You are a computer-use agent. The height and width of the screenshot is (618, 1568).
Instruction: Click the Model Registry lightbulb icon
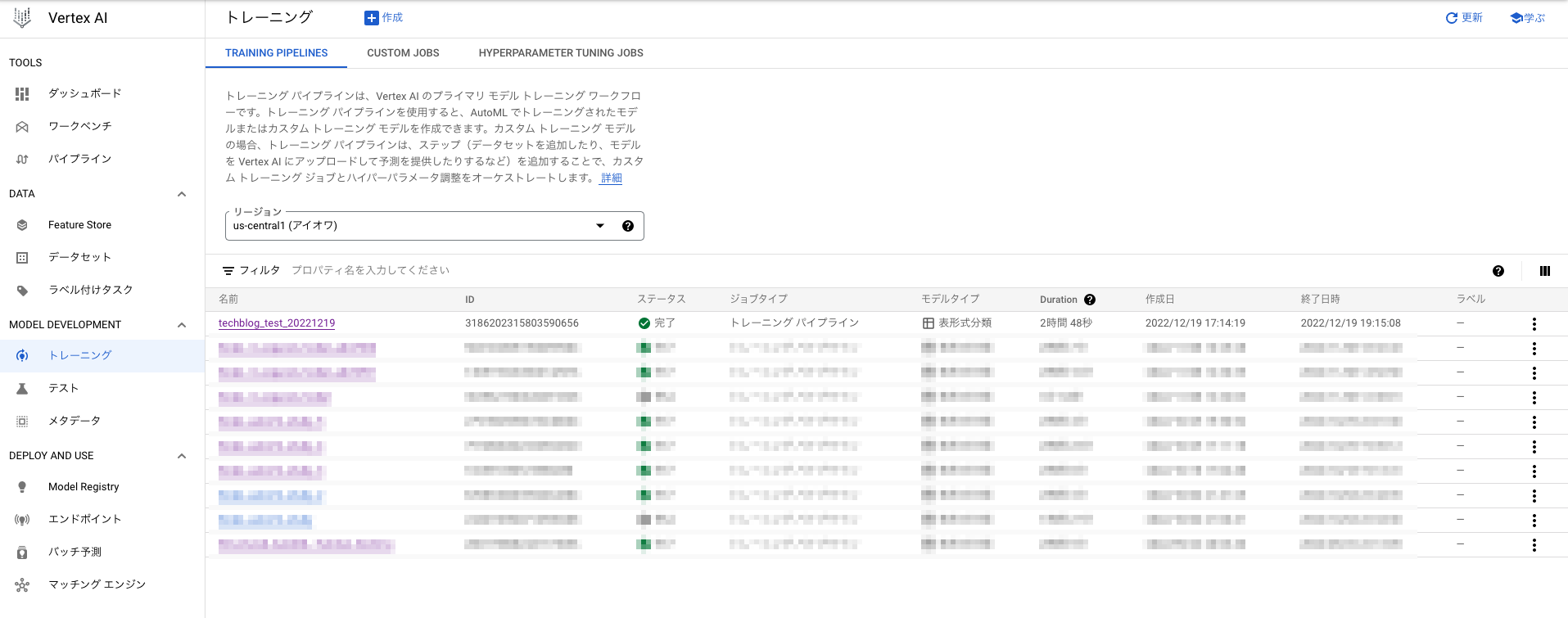(22, 487)
